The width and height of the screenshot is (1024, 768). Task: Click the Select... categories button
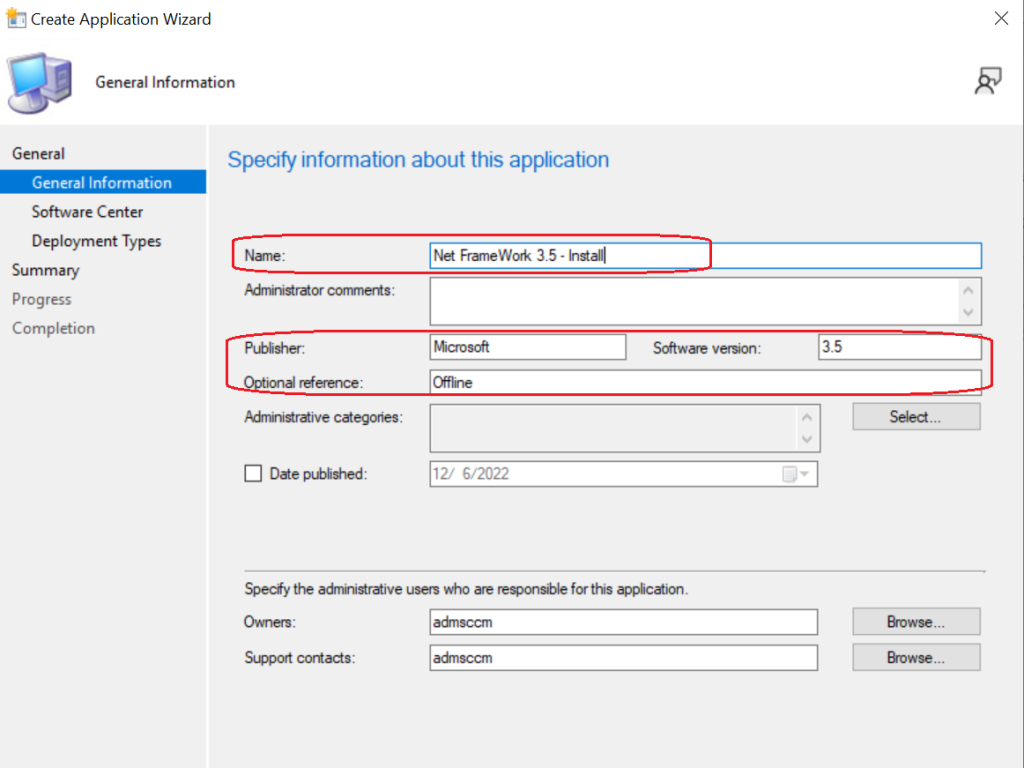(916, 417)
